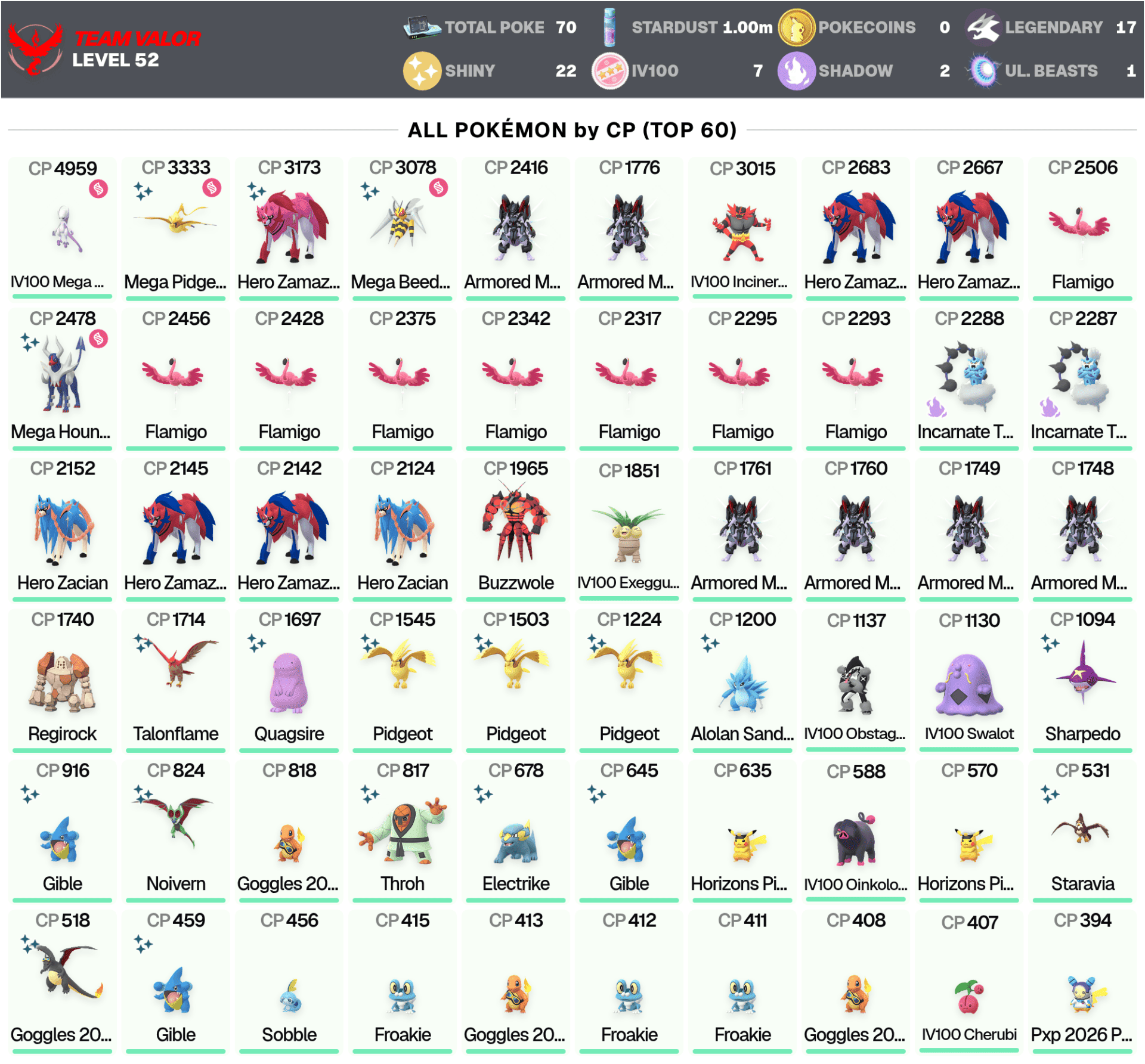Open the Regirock CP 1740 card
Viewport: 1145px width, 1064px height.
coord(63,680)
